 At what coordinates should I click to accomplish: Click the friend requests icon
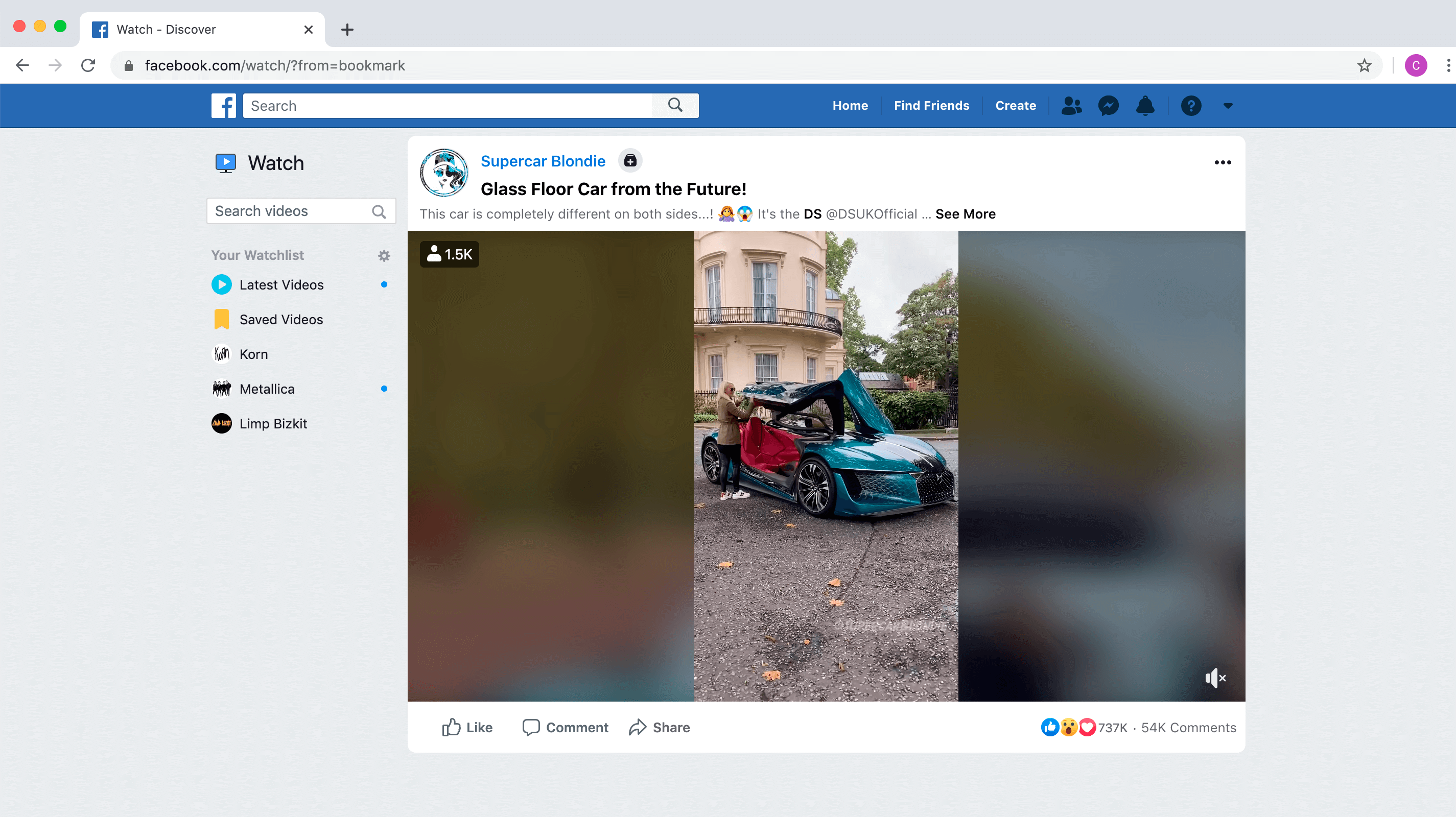coord(1071,106)
